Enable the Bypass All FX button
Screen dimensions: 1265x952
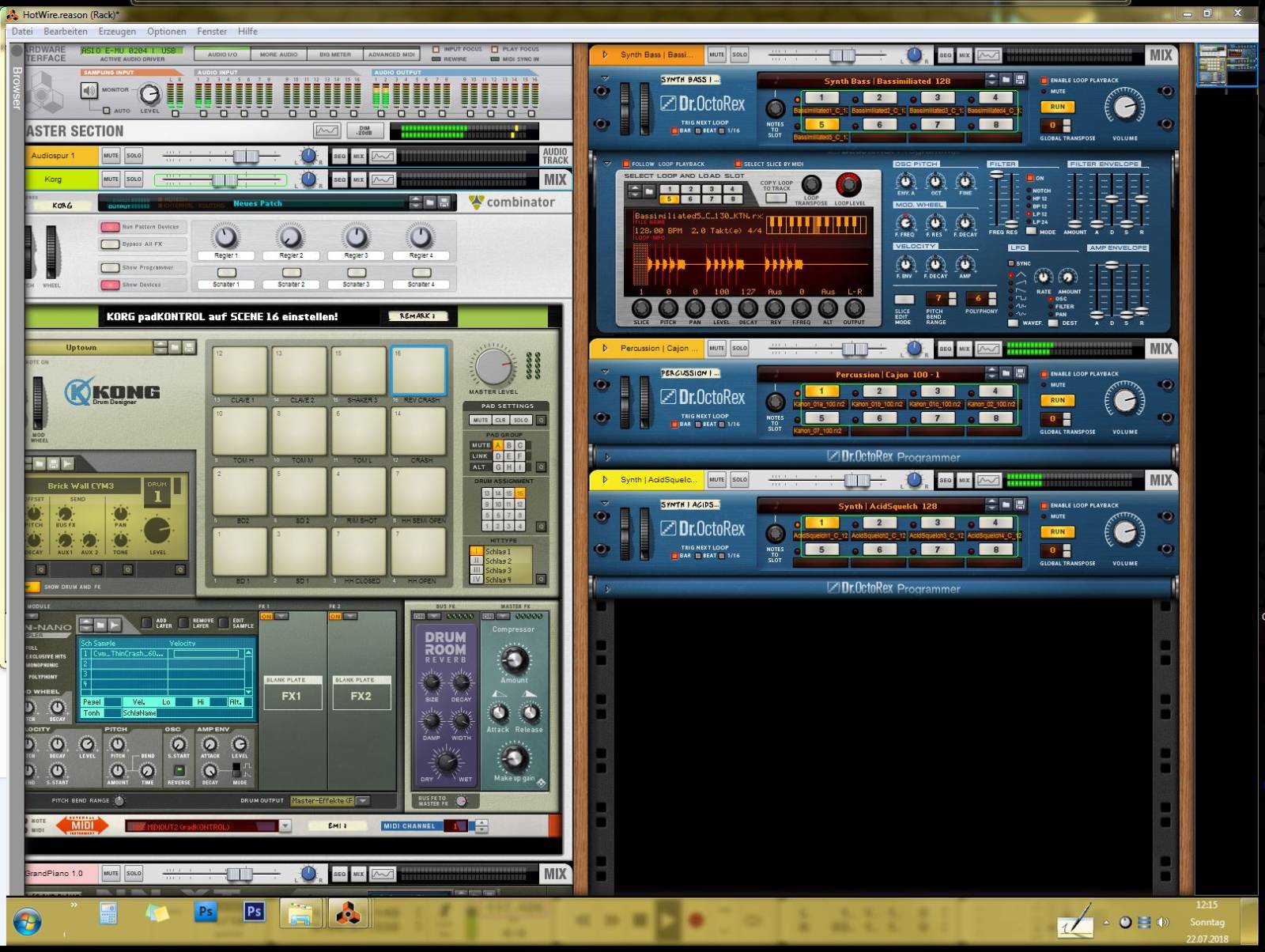tap(110, 244)
